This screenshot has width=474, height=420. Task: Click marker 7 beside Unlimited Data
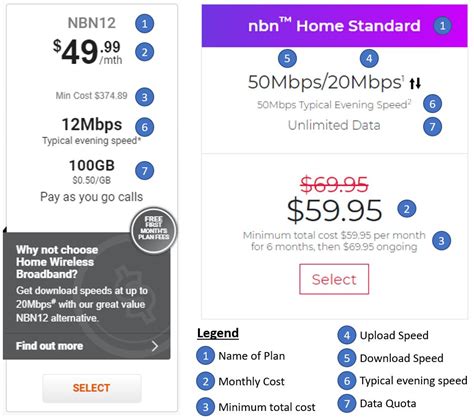[432, 127]
